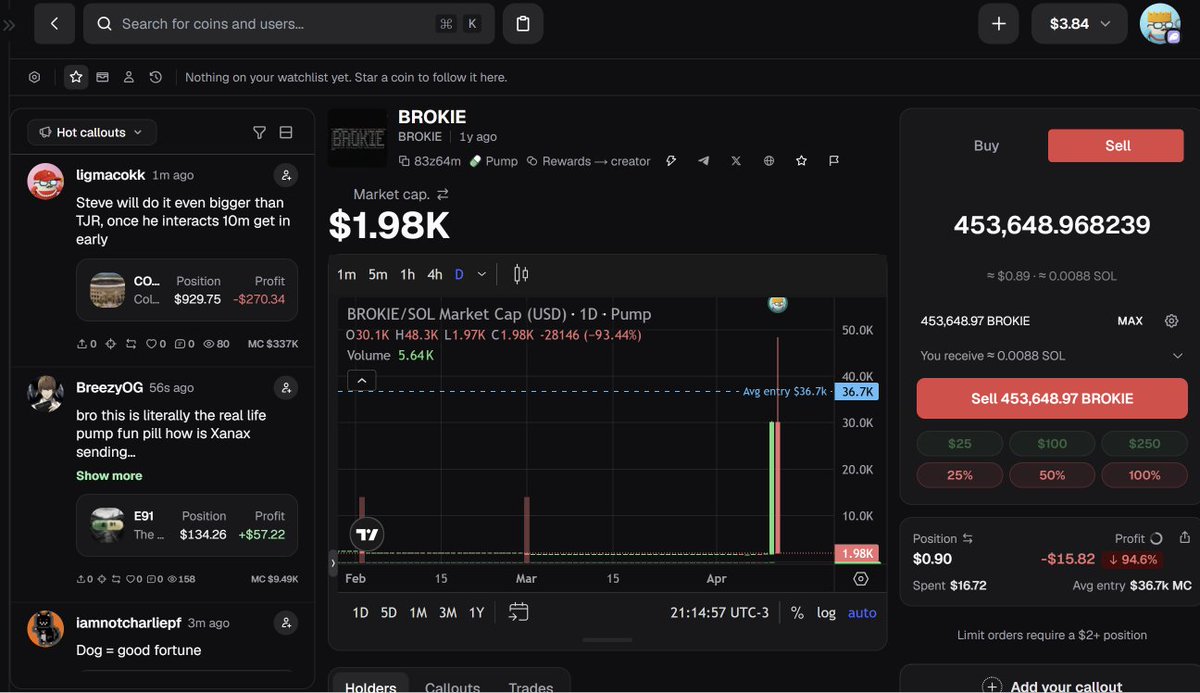Go back with the left chevron button
This screenshot has height=693, width=1200.
pos(54,24)
